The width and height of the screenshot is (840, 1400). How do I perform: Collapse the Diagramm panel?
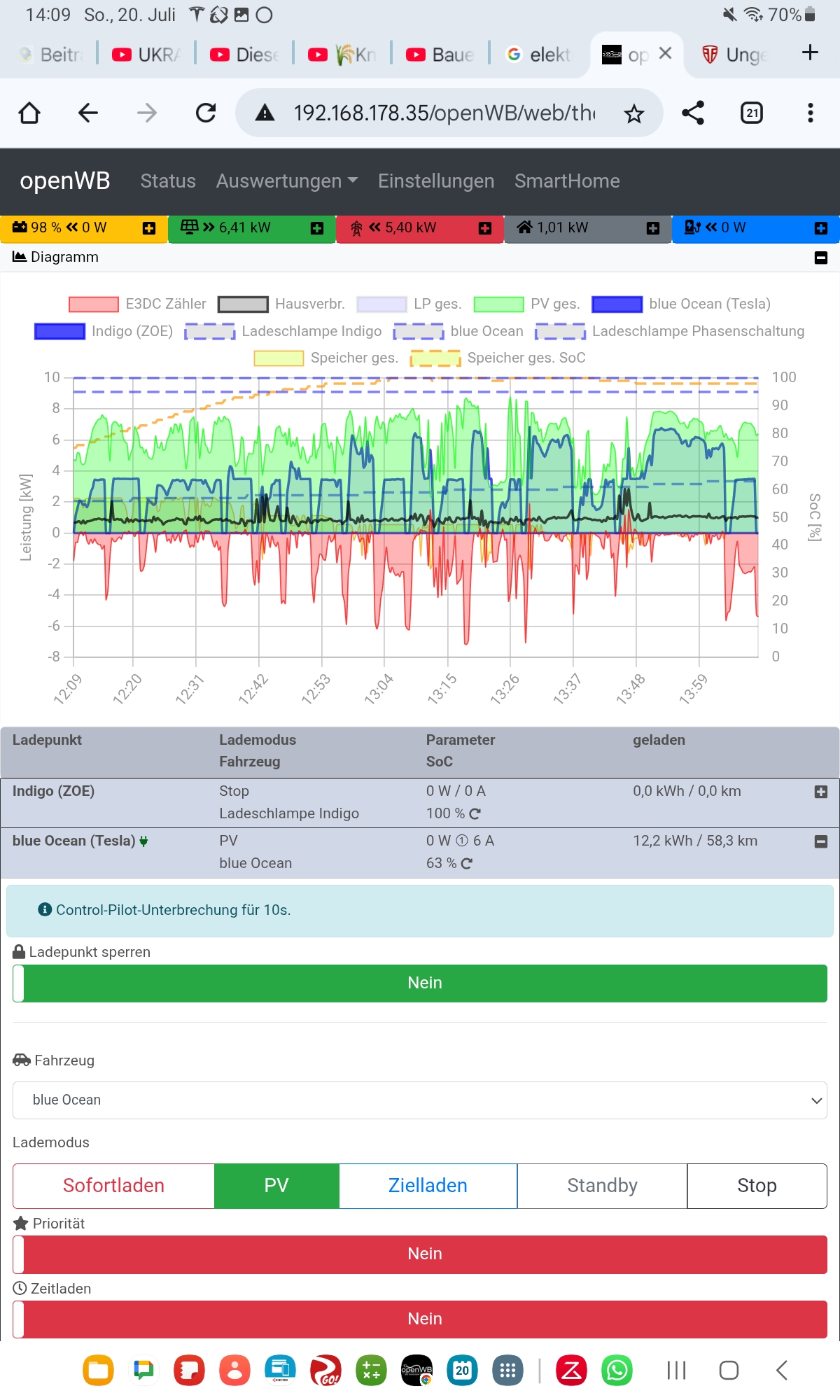tap(821, 258)
